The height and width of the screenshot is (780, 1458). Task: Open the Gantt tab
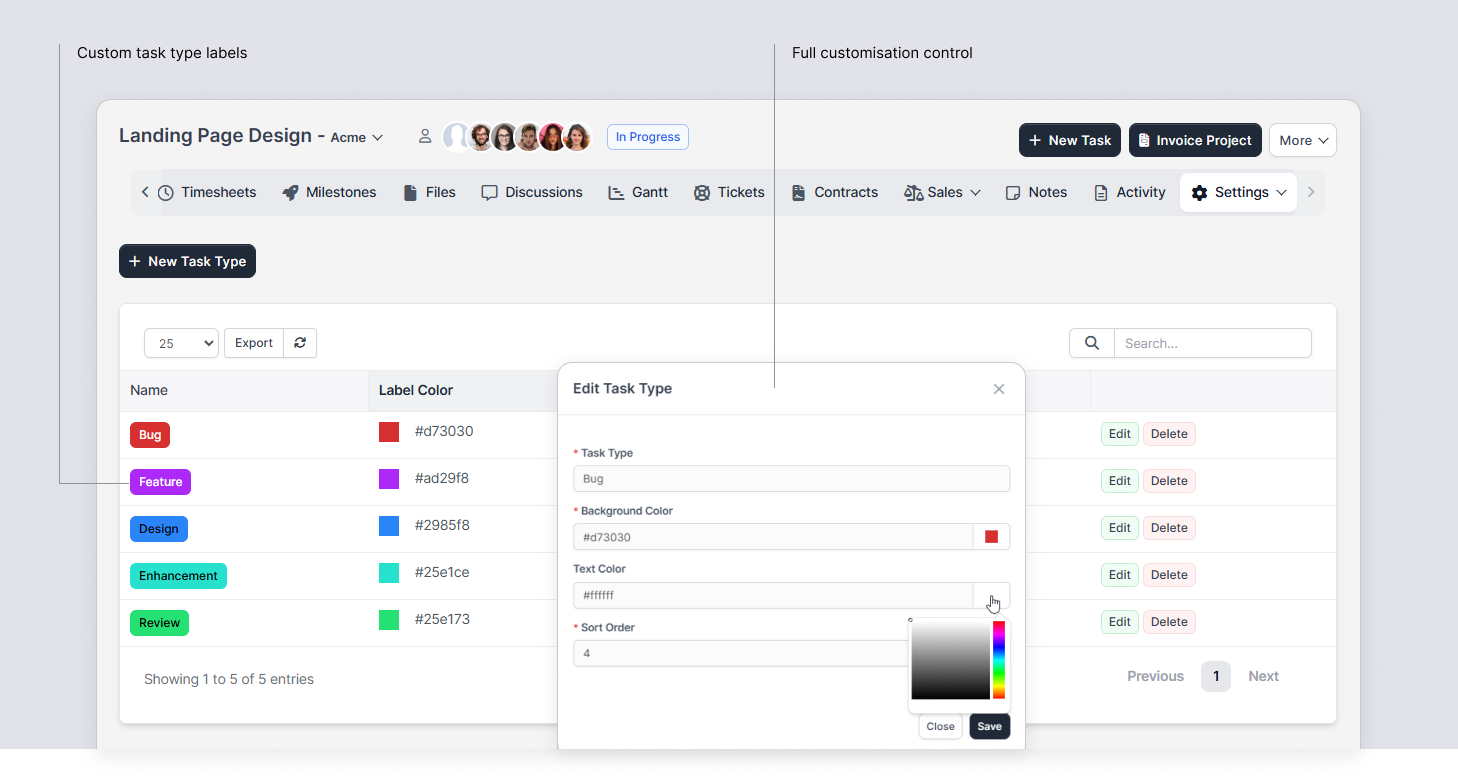point(638,192)
